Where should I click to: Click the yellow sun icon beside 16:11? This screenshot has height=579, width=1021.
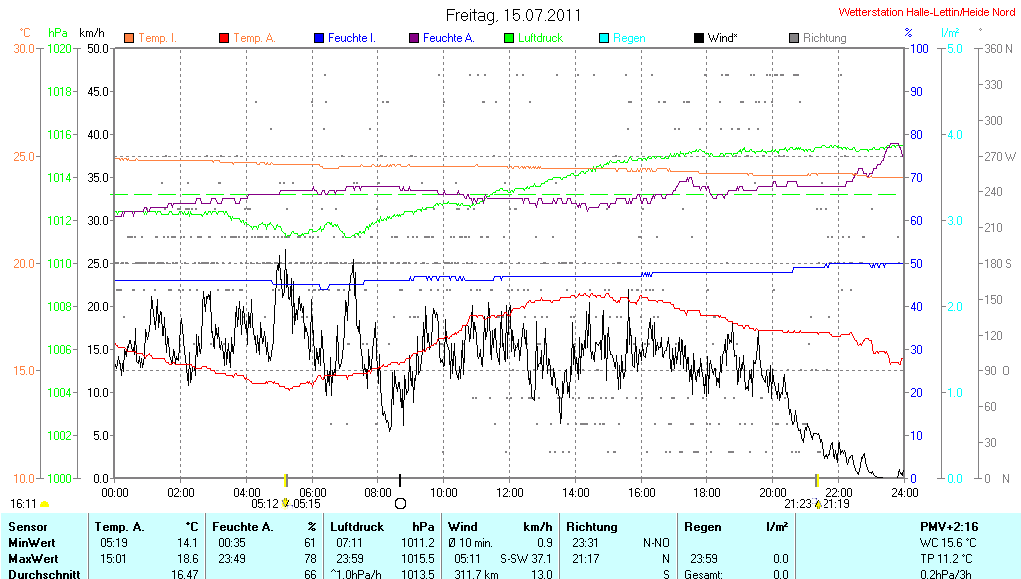pyautogui.click(x=44, y=505)
